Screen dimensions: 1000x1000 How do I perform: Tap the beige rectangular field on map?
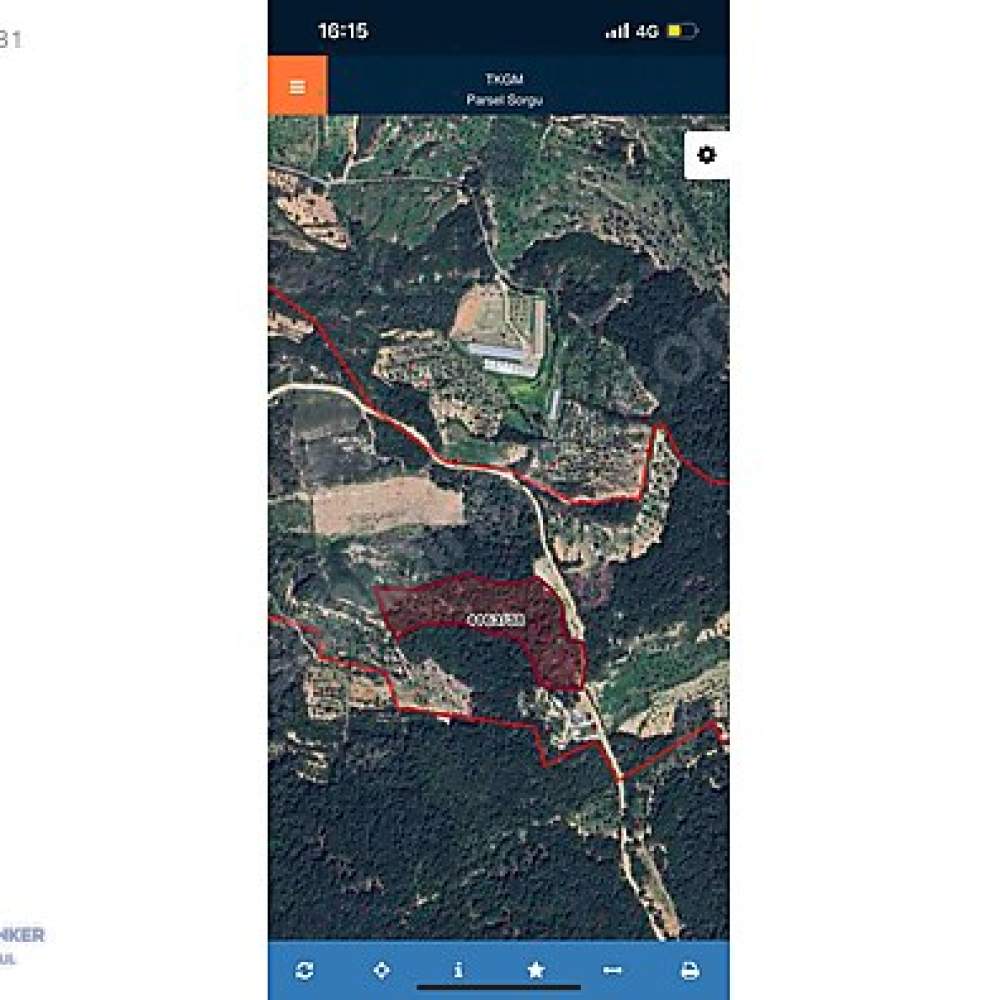388,504
